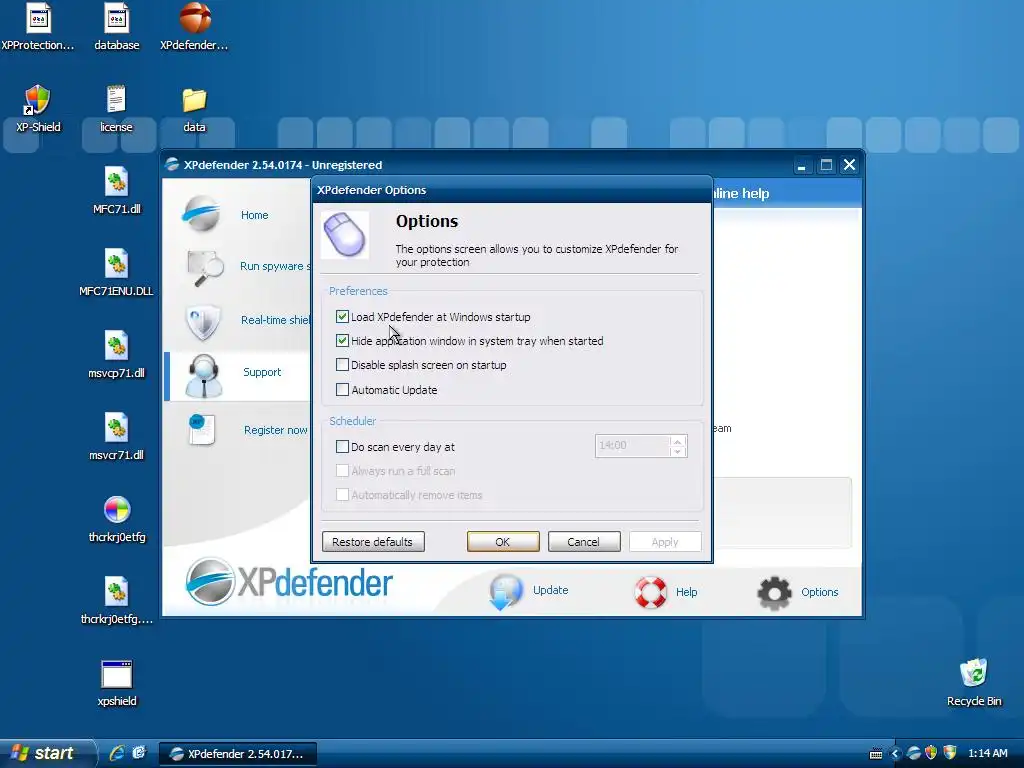
Task: Click the Update label in bottom bar
Action: [551, 590]
